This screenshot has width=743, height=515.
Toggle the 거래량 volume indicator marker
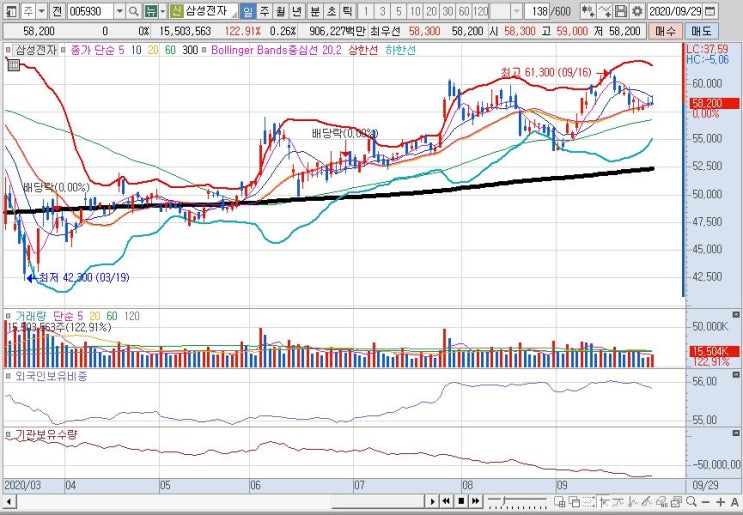(x=8, y=316)
